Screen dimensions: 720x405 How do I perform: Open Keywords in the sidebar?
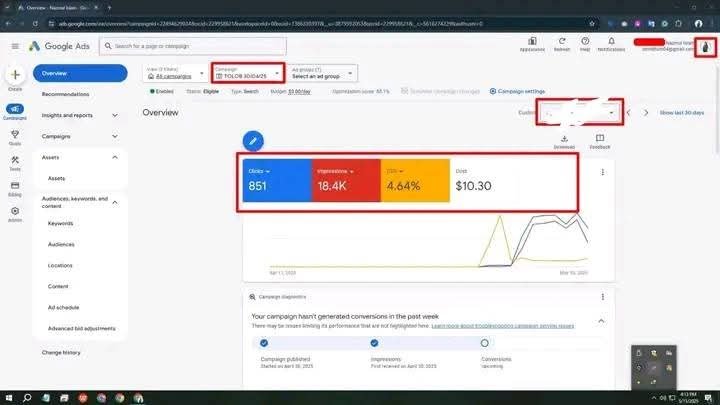tap(60, 223)
